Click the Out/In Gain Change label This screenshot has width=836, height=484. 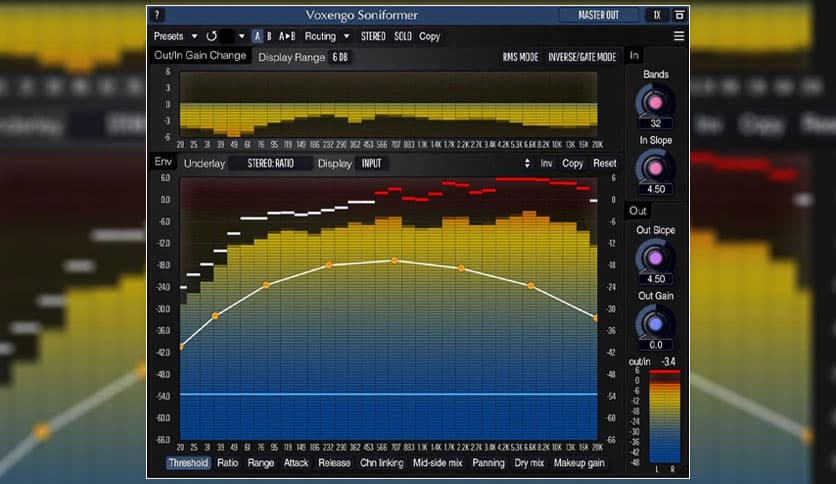coord(200,55)
